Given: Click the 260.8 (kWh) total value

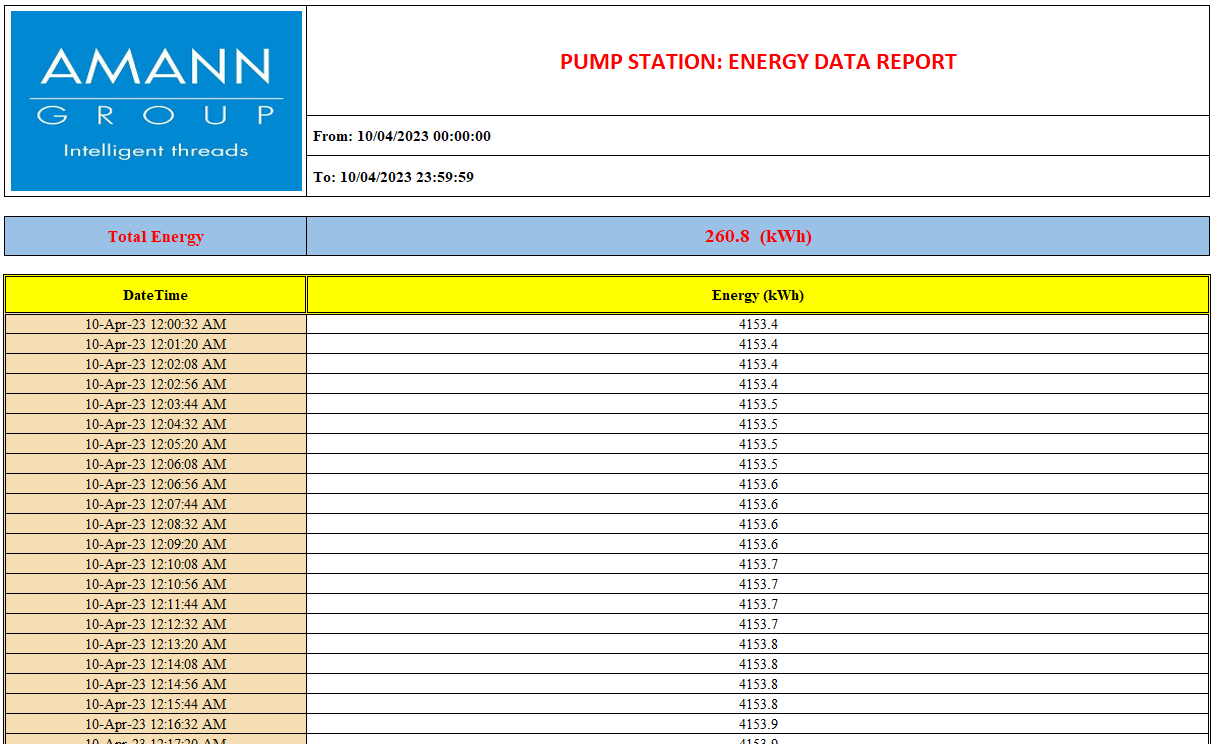Looking at the screenshot, I should [x=757, y=237].
